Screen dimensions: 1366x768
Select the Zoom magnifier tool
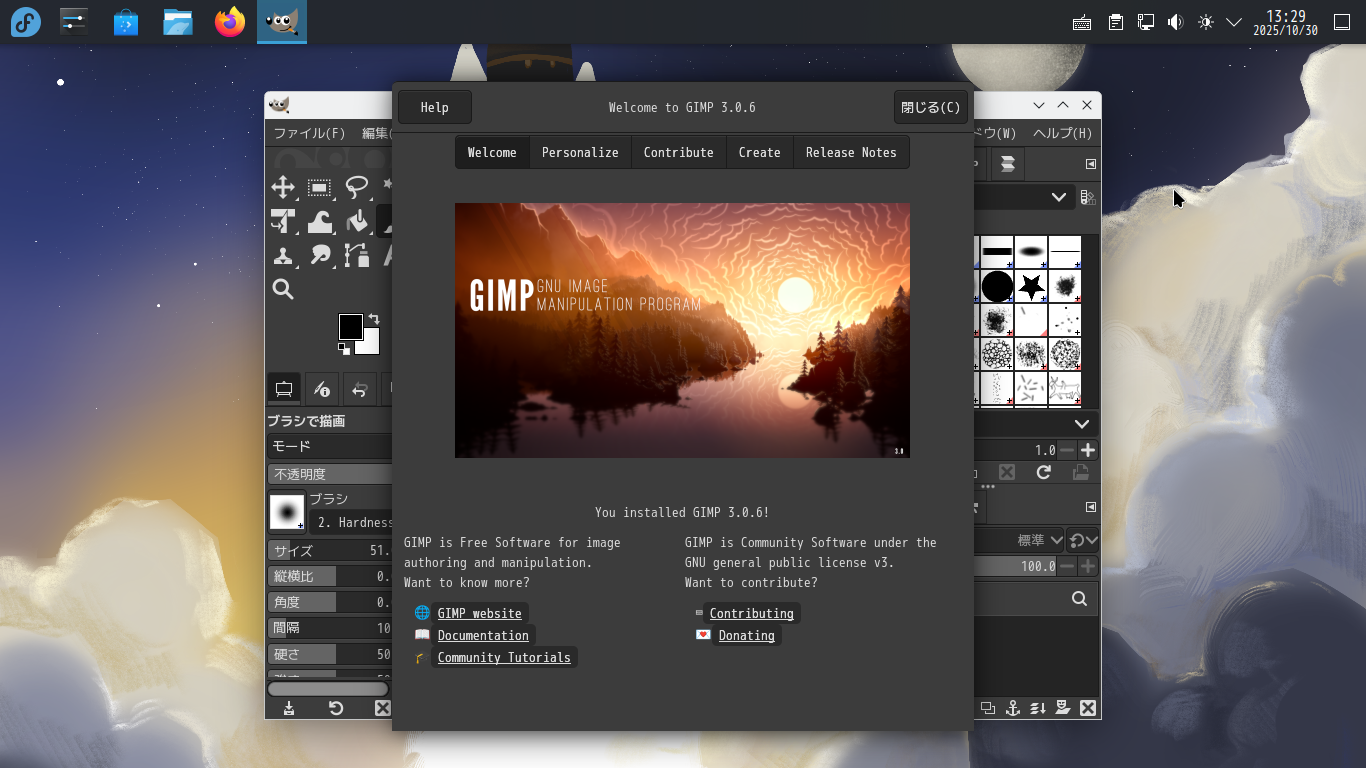[x=283, y=290]
